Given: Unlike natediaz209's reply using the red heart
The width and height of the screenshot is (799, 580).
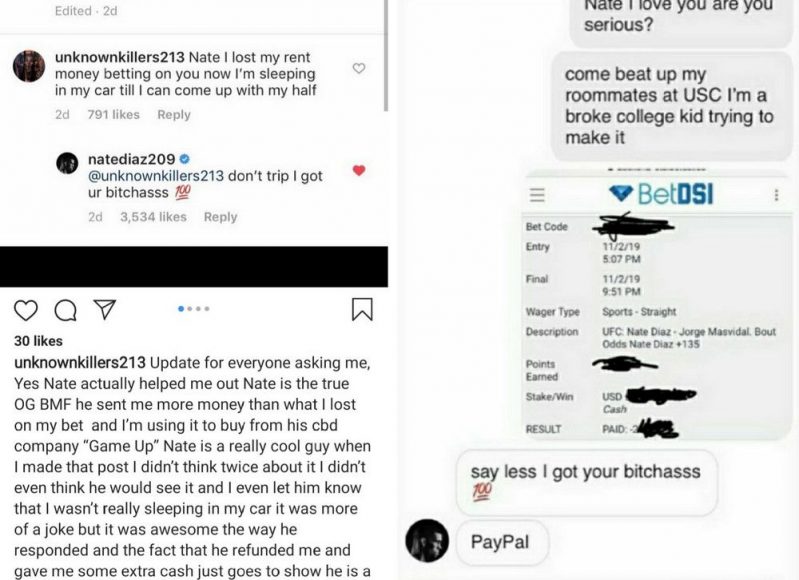Looking at the screenshot, I should [359, 170].
